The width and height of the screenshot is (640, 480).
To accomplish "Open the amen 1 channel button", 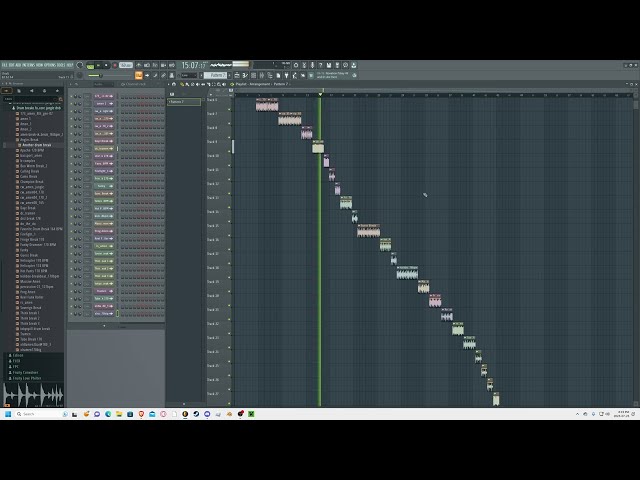I will (104, 104).
